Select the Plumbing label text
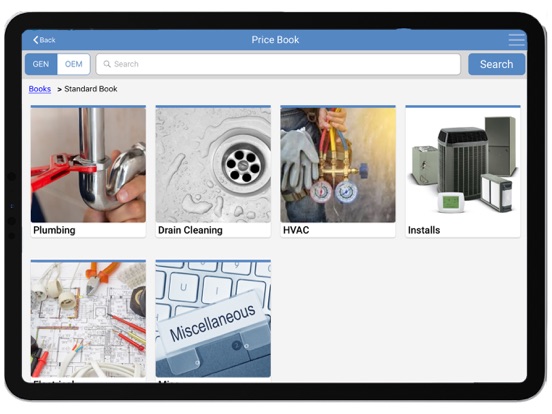 coord(54,230)
